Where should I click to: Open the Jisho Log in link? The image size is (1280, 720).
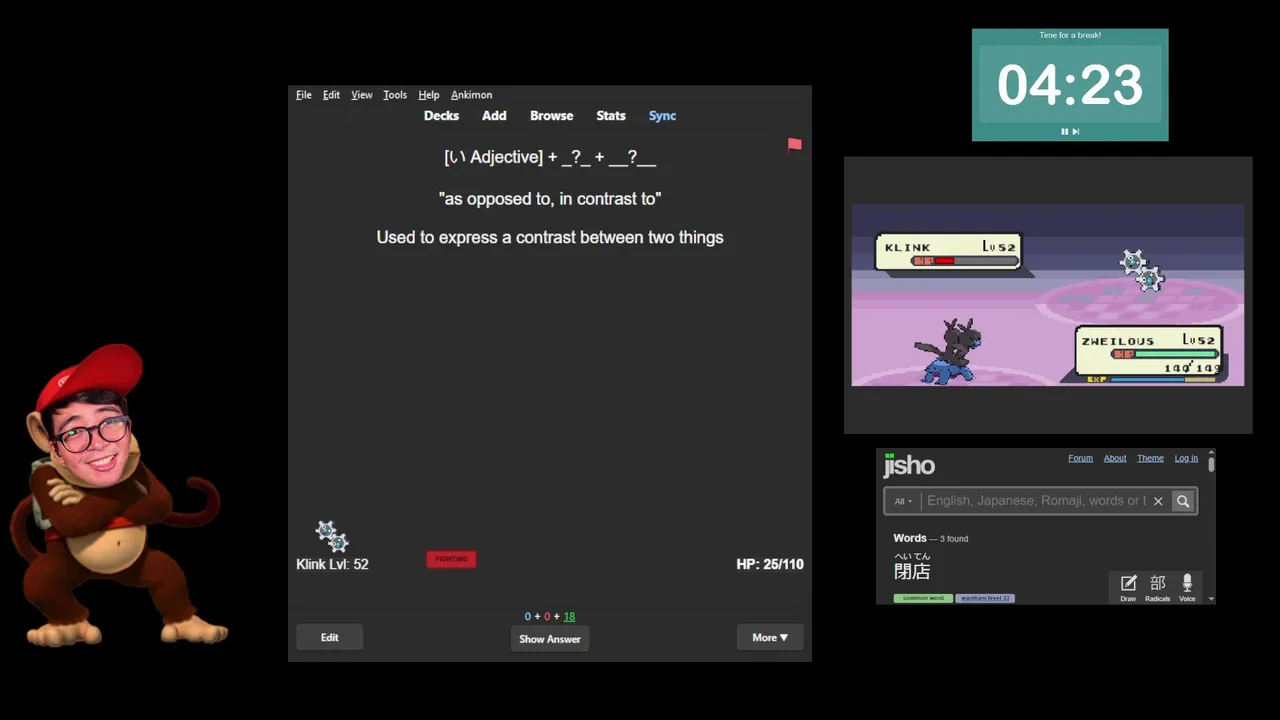click(1186, 458)
